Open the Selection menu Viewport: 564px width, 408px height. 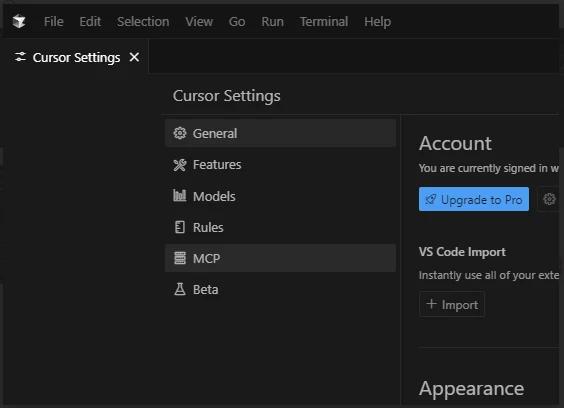[x=143, y=22]
